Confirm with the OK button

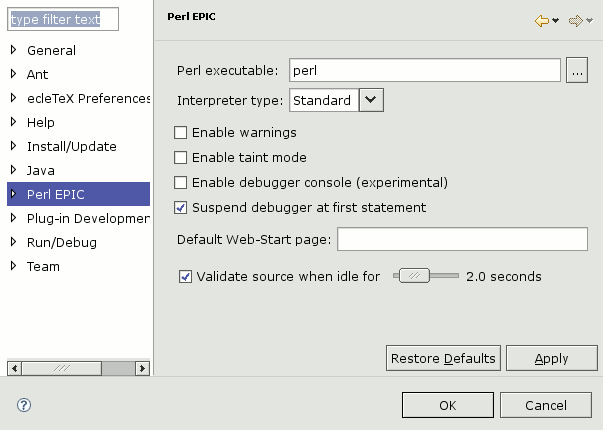point(448,405)
